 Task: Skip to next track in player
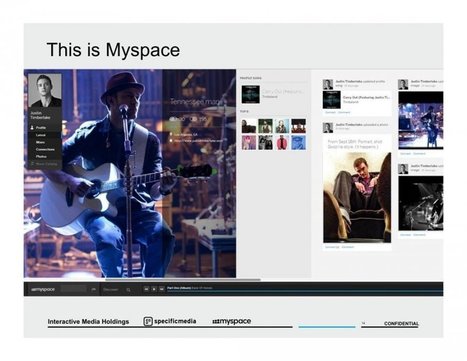click(162, 289)
